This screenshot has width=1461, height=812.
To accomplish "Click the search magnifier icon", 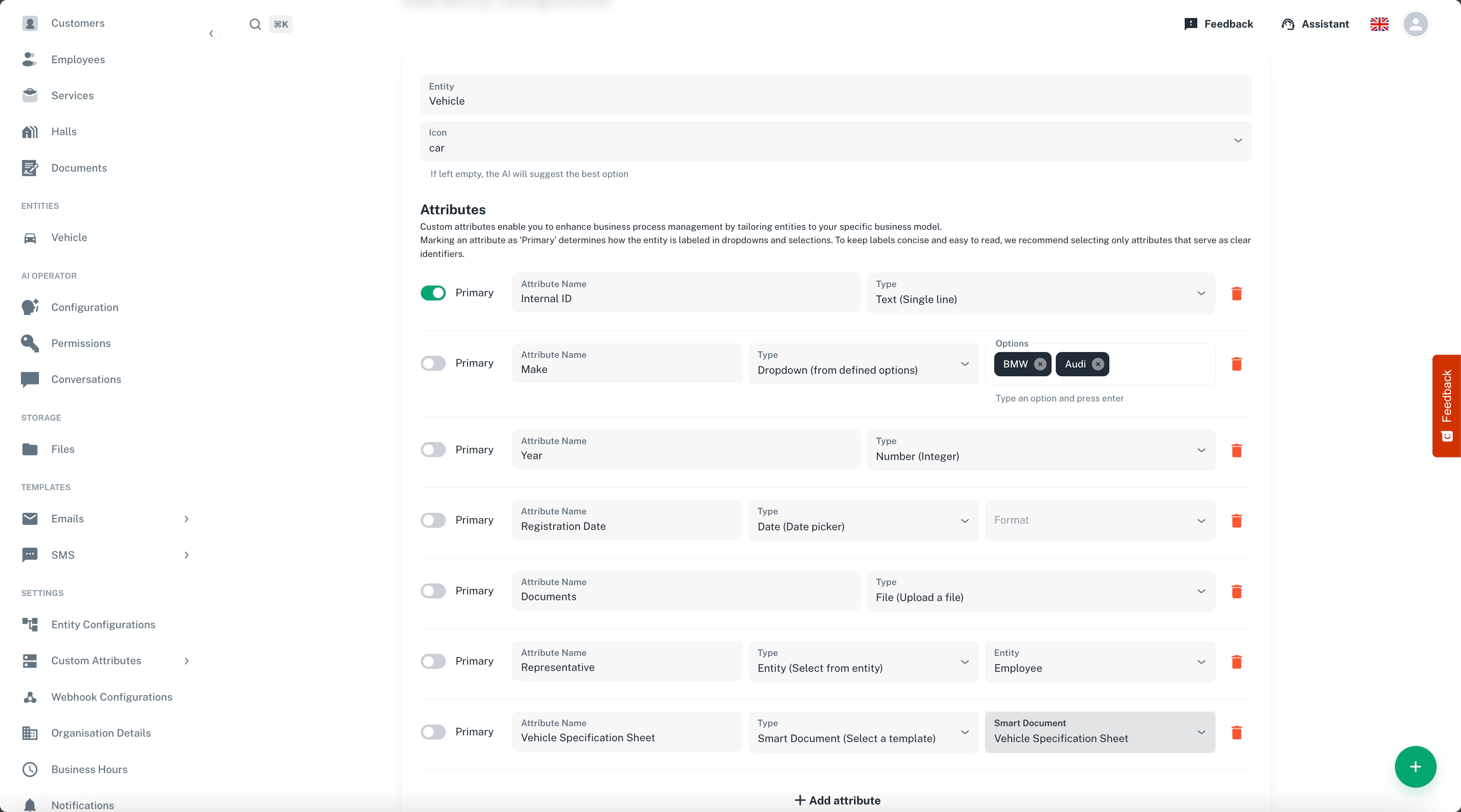I will [255, 24].
